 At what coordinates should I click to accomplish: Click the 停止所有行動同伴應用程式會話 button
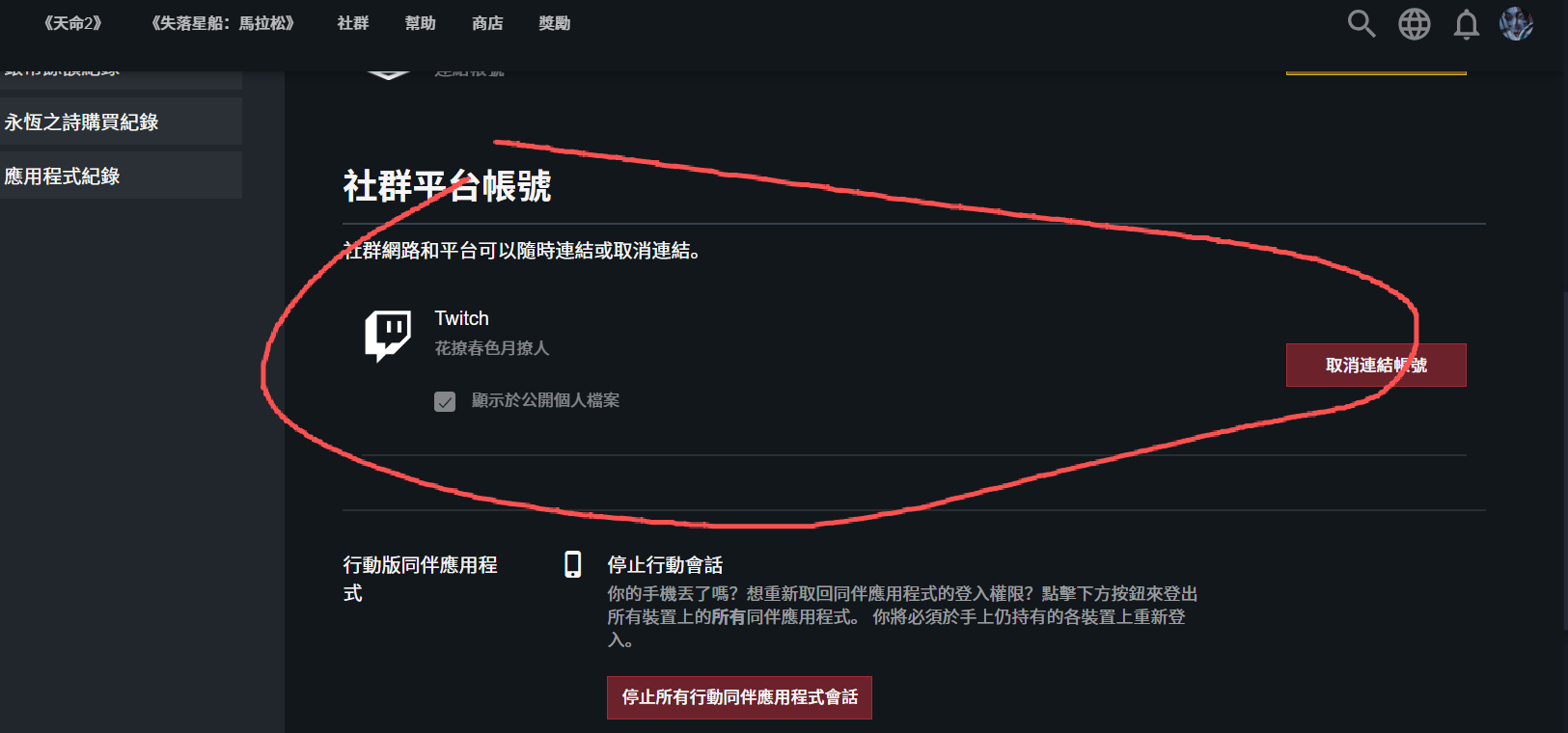739,697
